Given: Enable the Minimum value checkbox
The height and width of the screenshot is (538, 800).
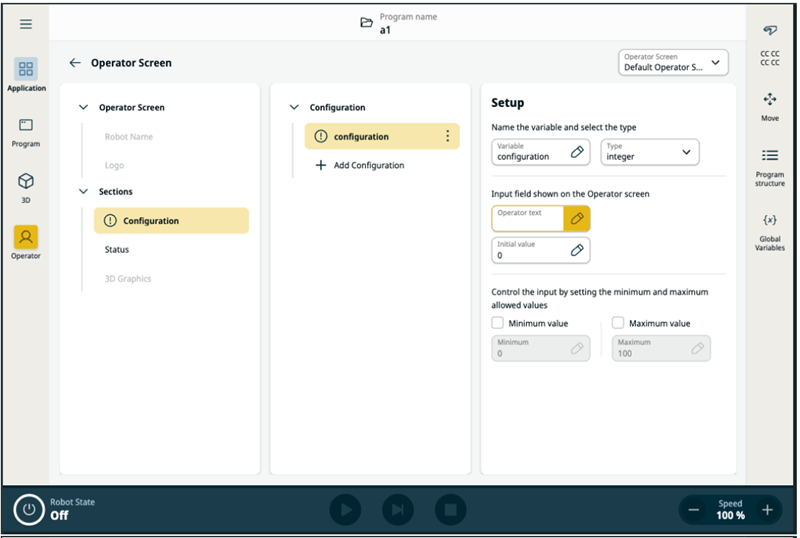Looking at the screenshot, I should pyautogui.click(x=498, y=323).
